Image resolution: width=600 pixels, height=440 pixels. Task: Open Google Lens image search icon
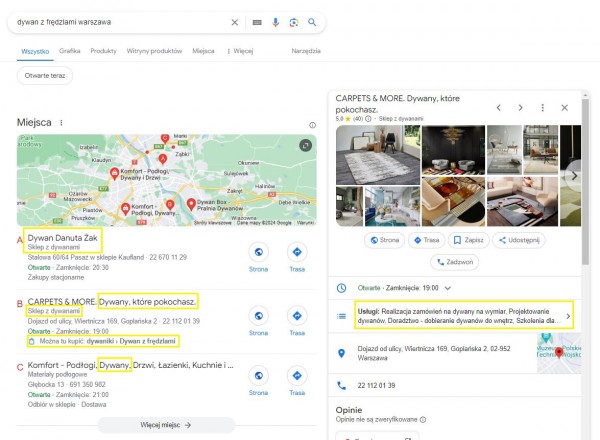click(294, 23)
